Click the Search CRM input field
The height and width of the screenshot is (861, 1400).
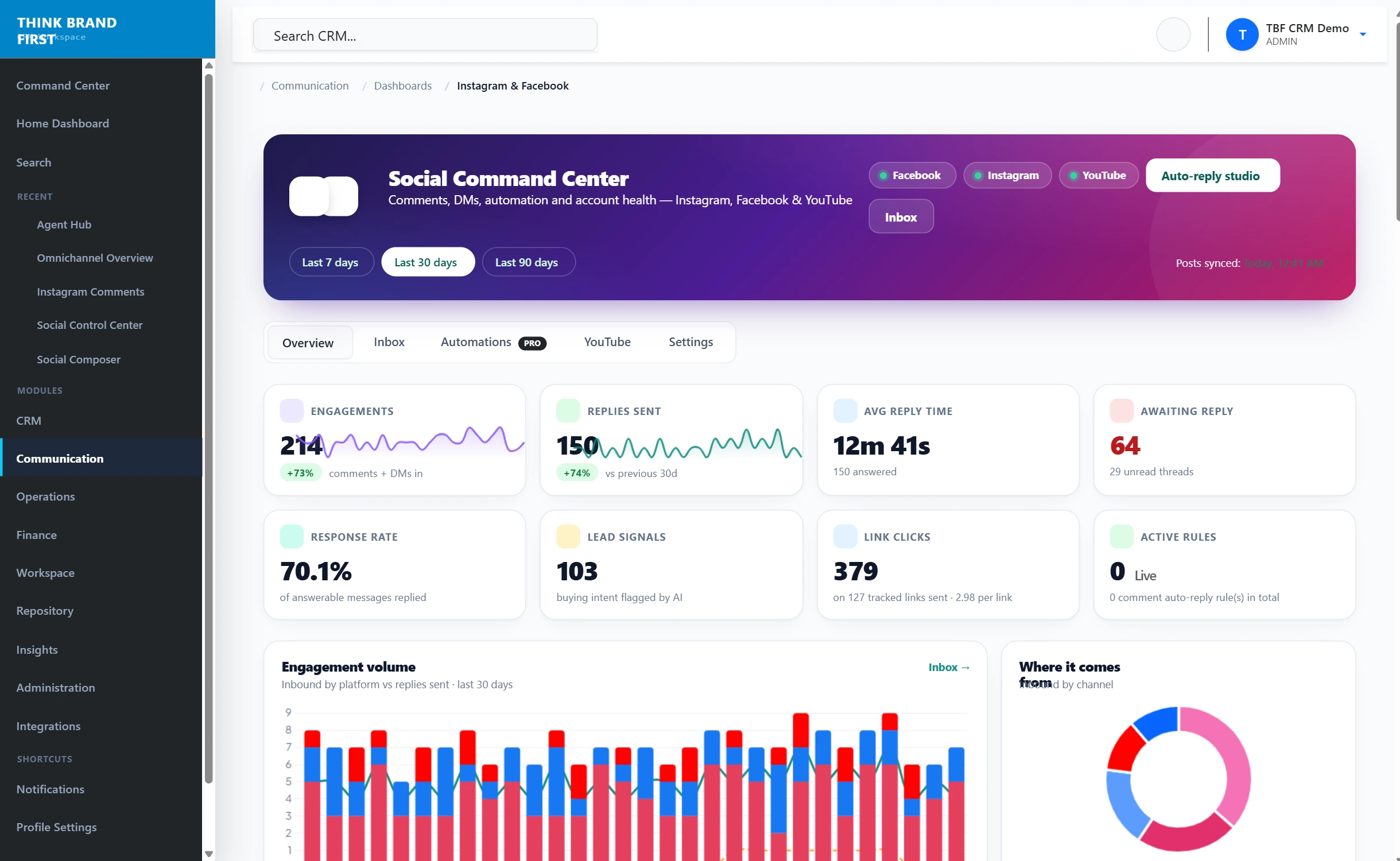point(425,35)
